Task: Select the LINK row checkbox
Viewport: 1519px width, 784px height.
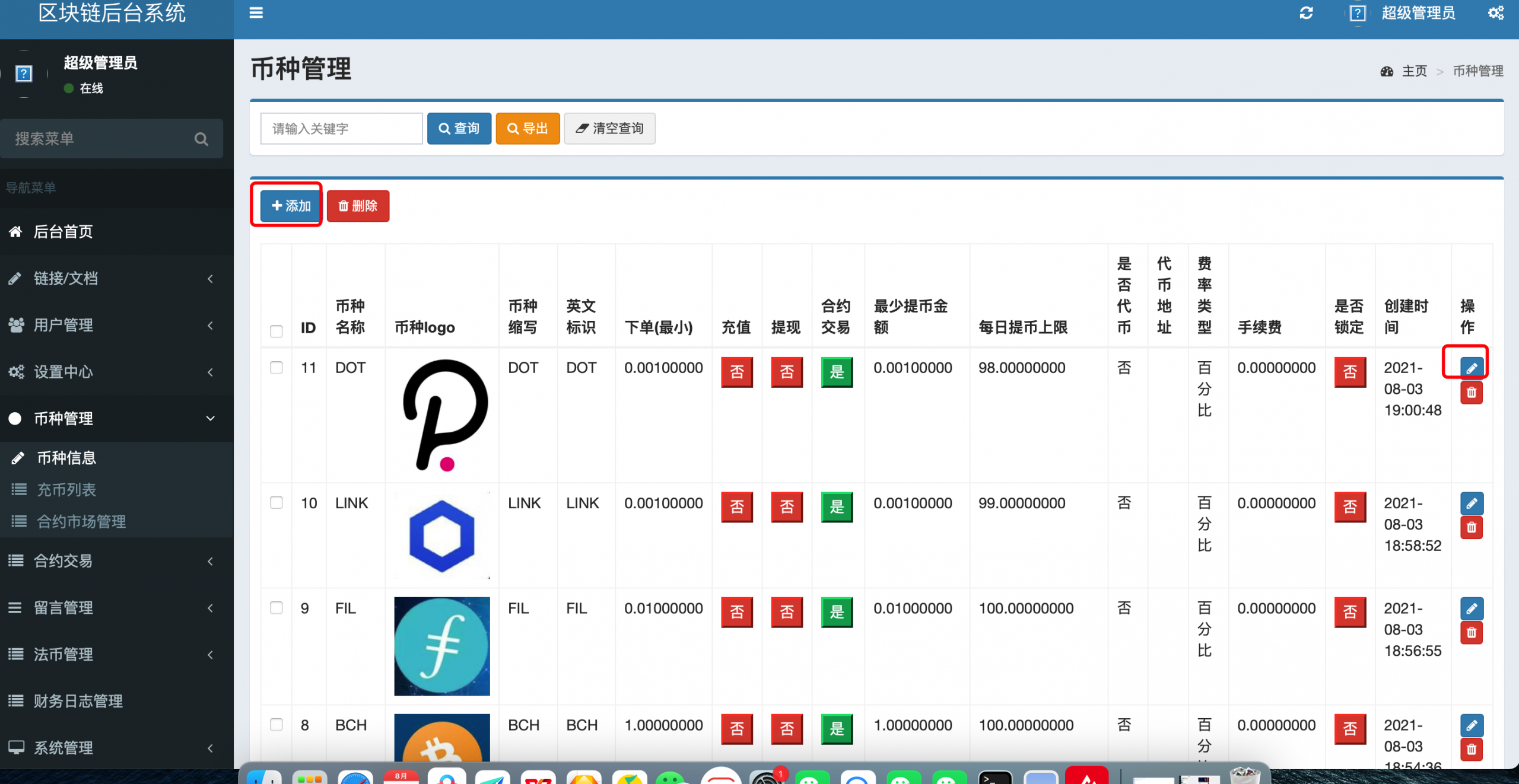Action: (x=277, y=503)
